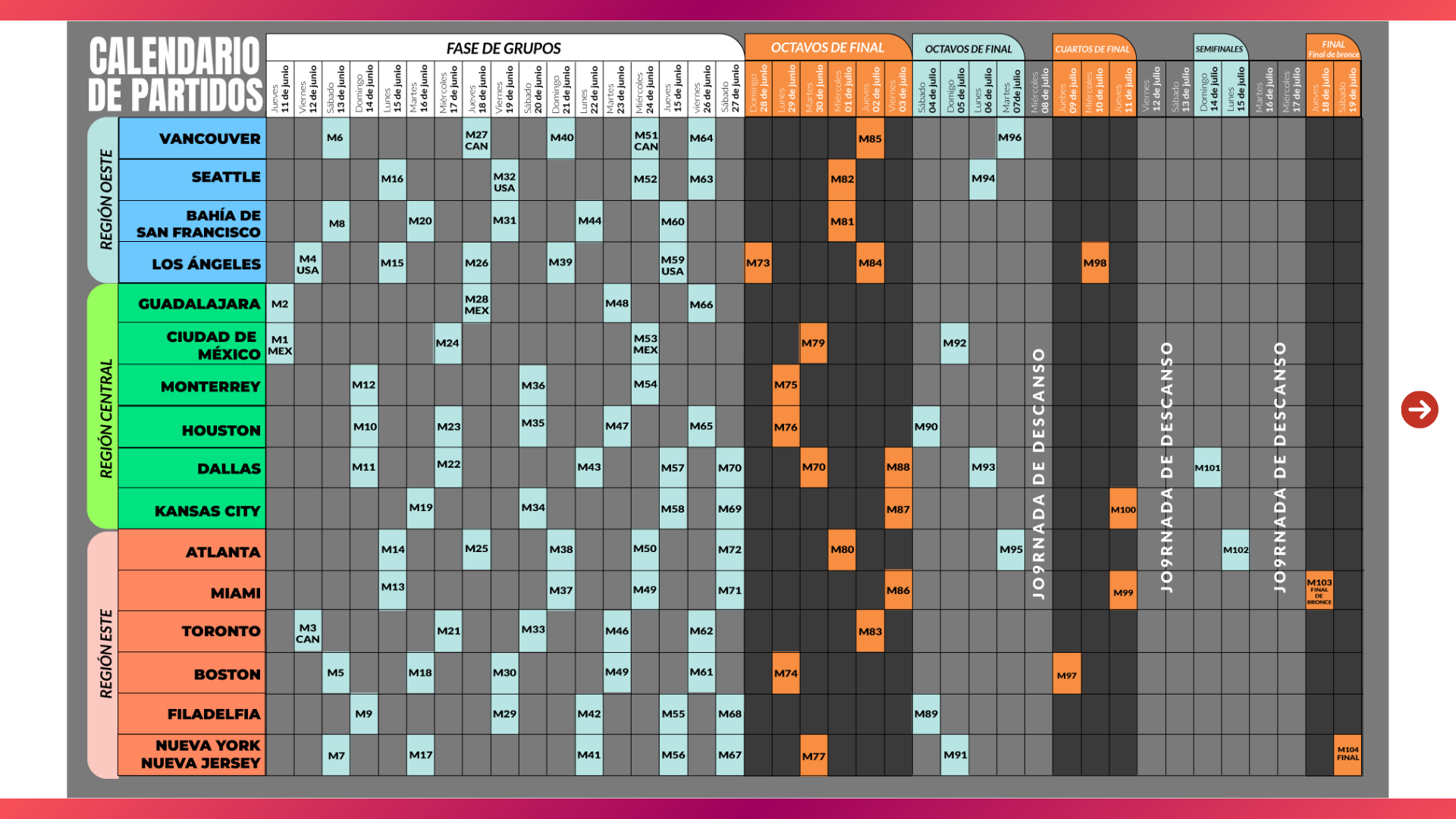Click the REGIÓN OESTE side label

(105, 199)
